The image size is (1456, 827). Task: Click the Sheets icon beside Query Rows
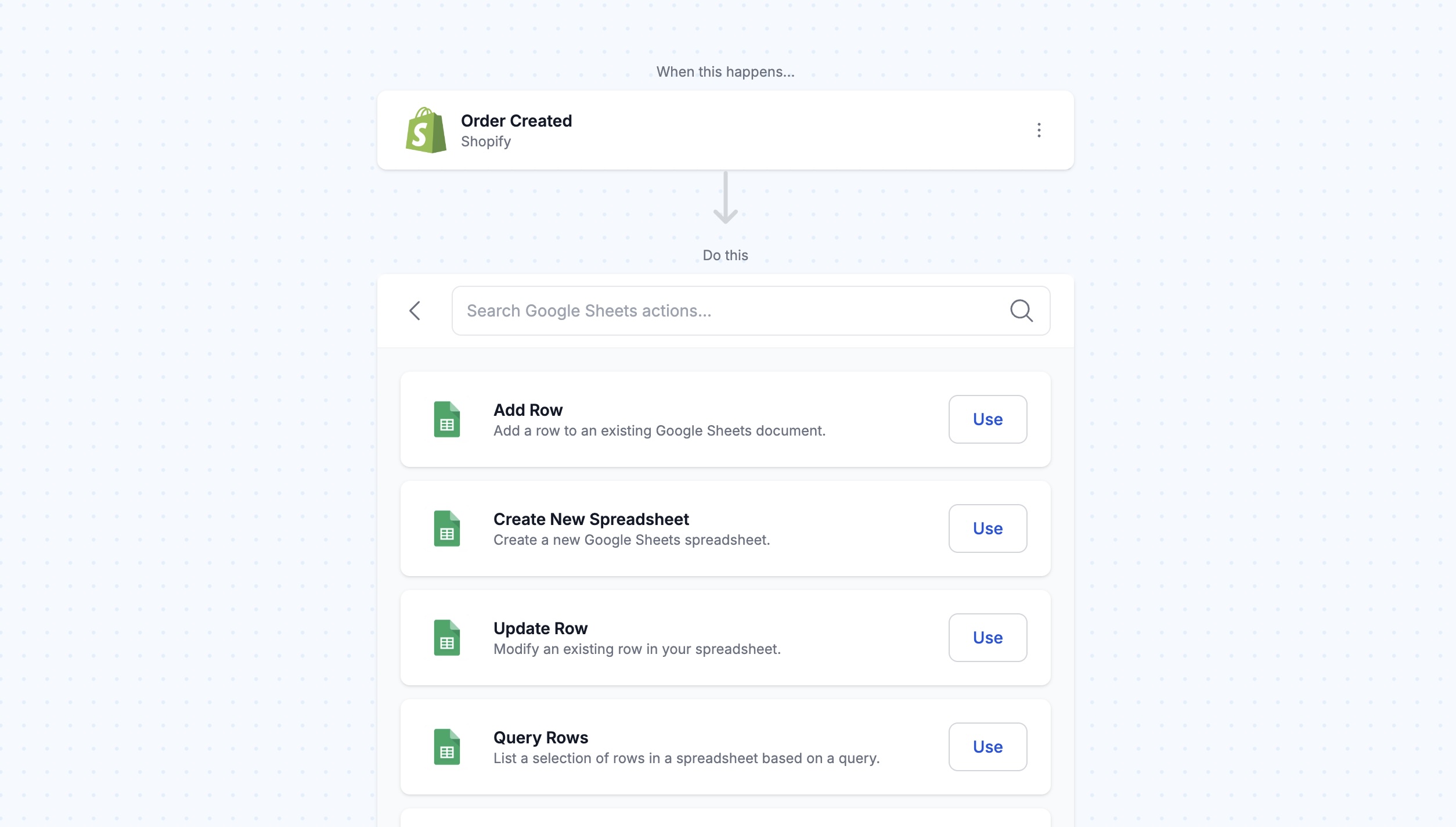[x=447, y=747]
